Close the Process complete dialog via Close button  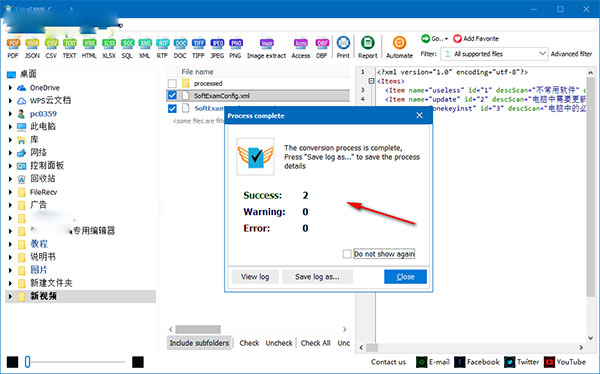(x=405, y=277)
